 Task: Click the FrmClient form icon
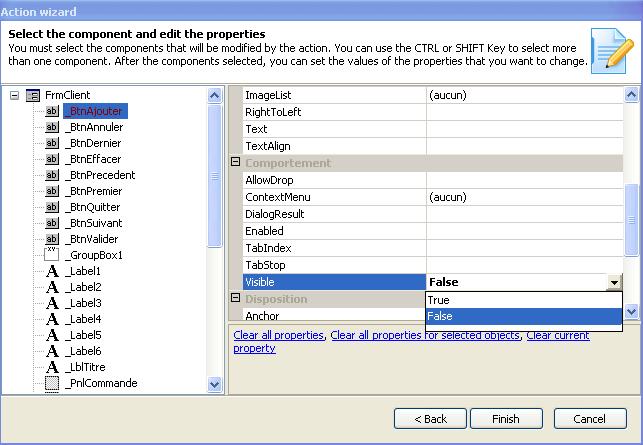(32, 96)
